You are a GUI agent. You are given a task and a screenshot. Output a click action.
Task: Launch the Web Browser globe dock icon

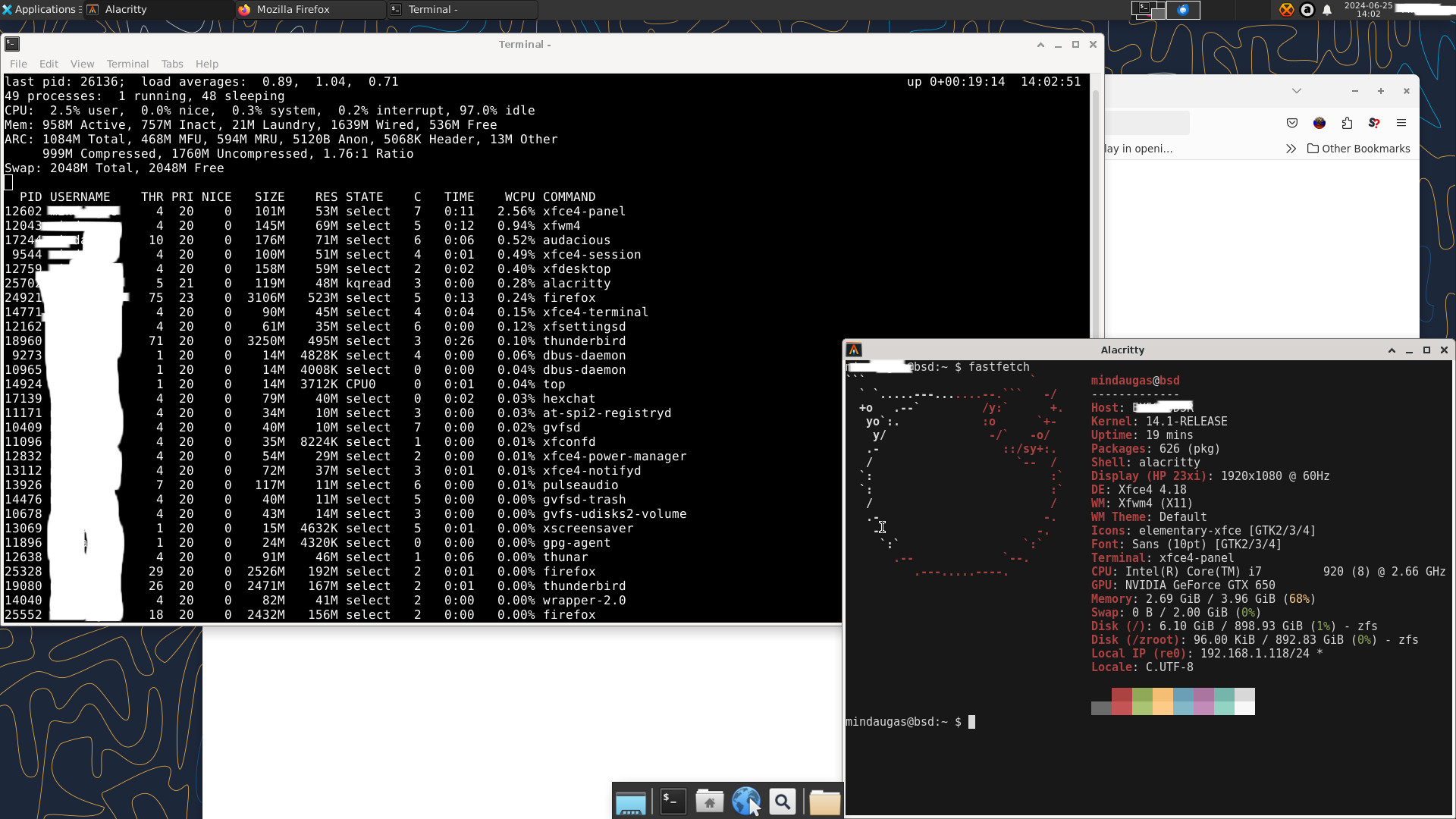746,802
